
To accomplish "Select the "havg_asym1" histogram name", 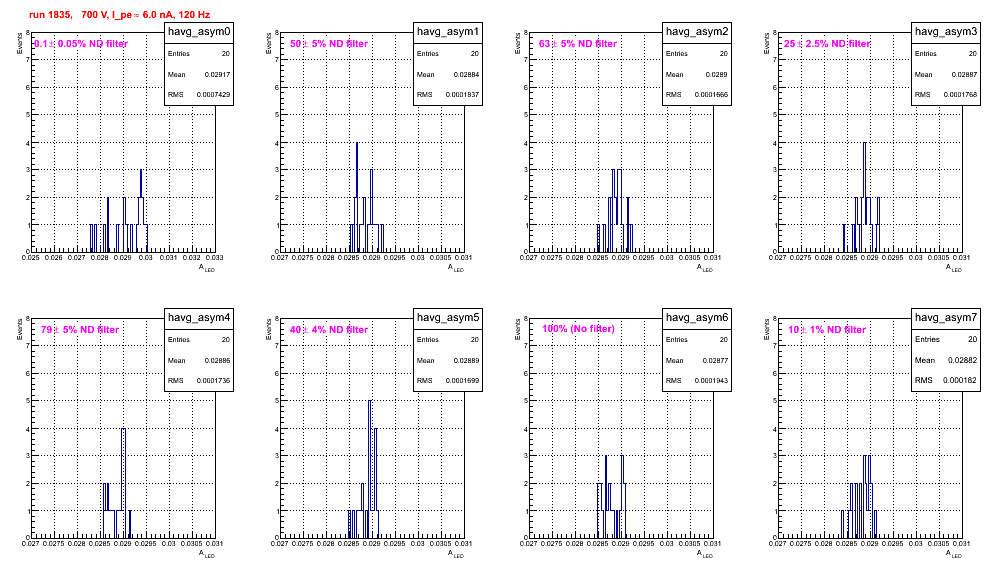I will pos(448,32).
